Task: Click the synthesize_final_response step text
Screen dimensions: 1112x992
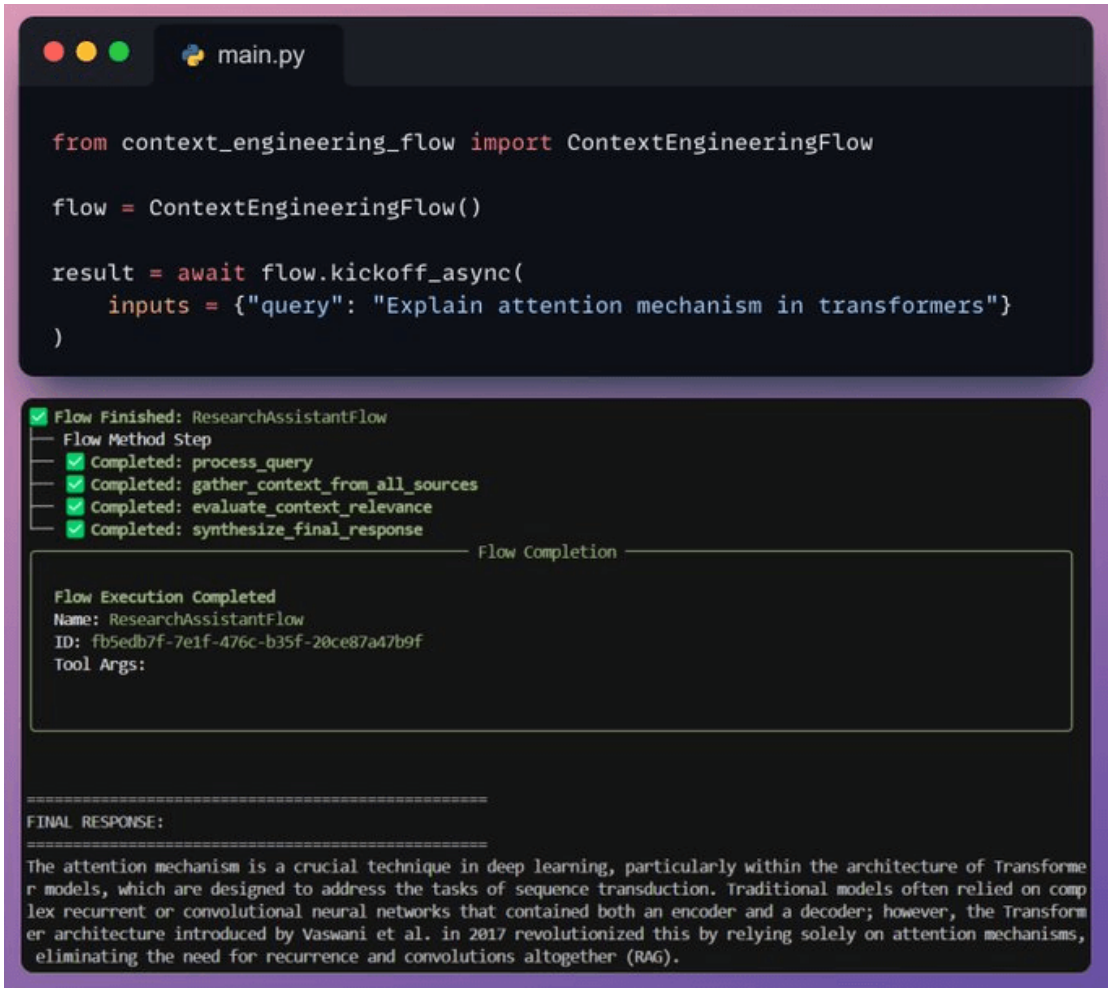Action: [x=307, y=530]
